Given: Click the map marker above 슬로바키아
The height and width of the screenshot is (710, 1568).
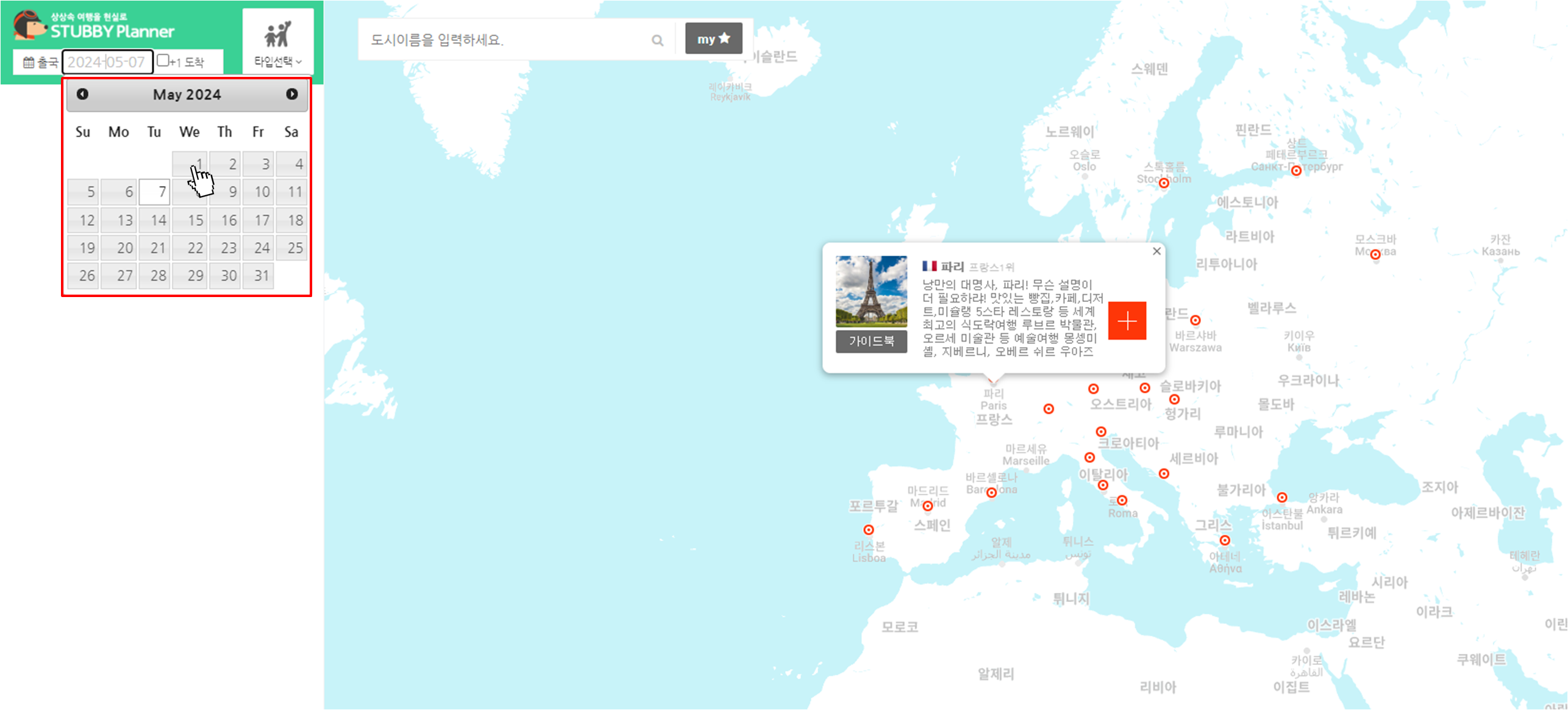Looking at the screenshot, I should 1145,388.
